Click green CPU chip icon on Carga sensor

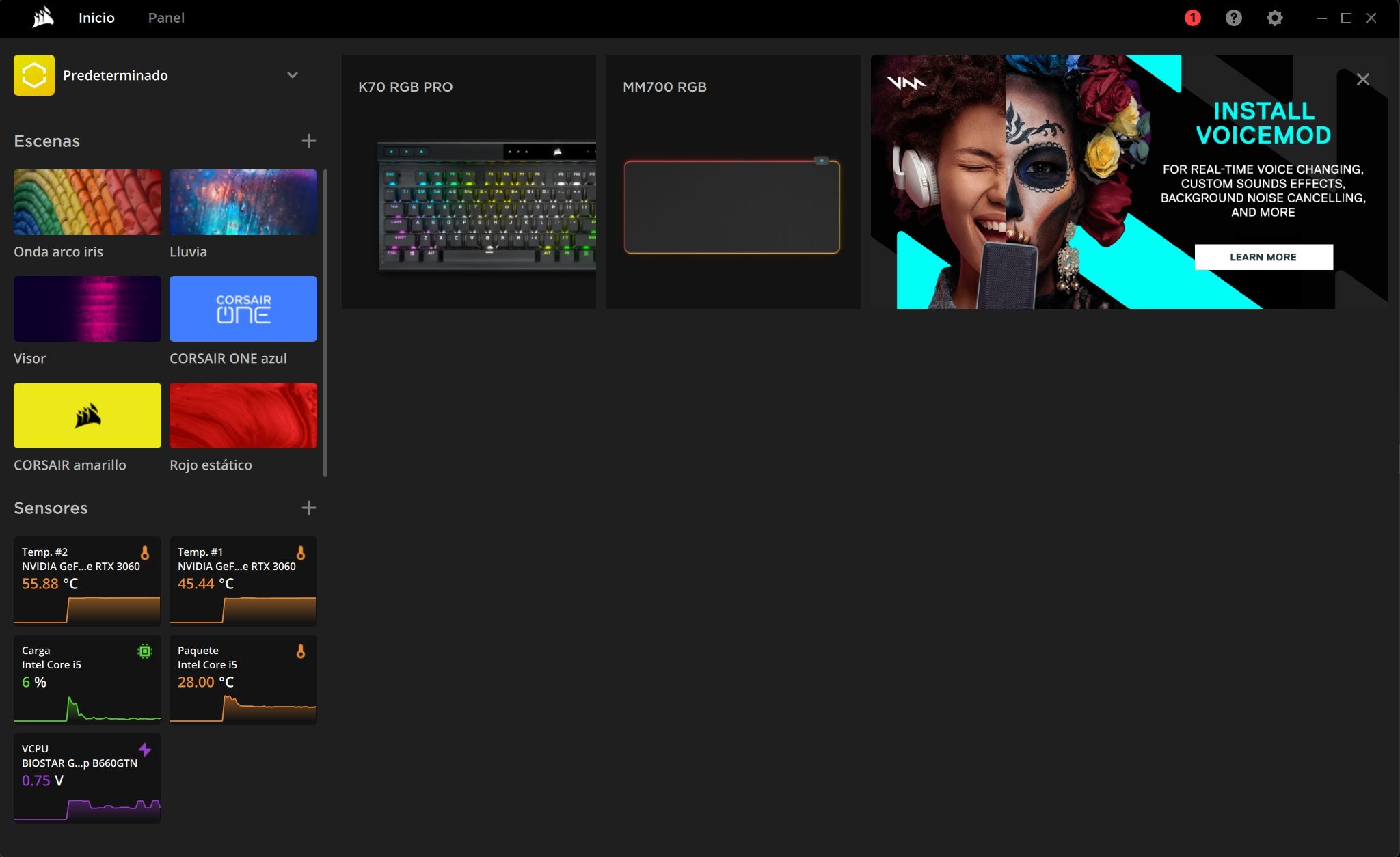click(x=145, y=651)
